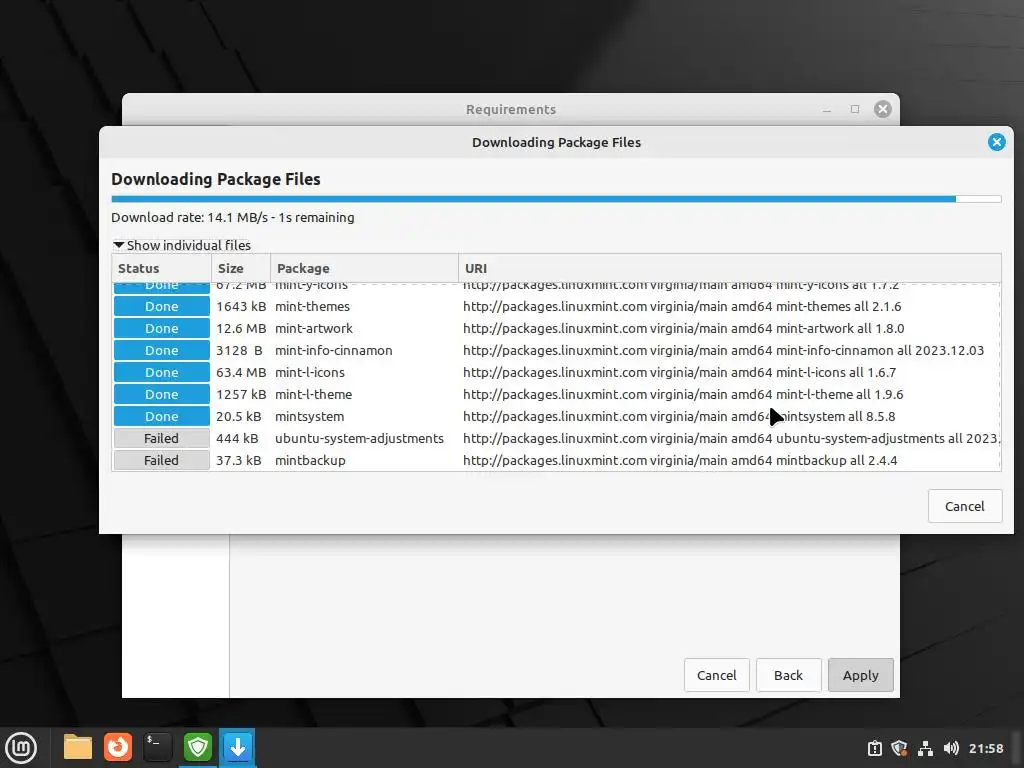Image resolution: width=1024 pixels, height=768 pixels.
Task: Click the mint-artwork all 1.8.0 URI
Action: coord(684,328)
